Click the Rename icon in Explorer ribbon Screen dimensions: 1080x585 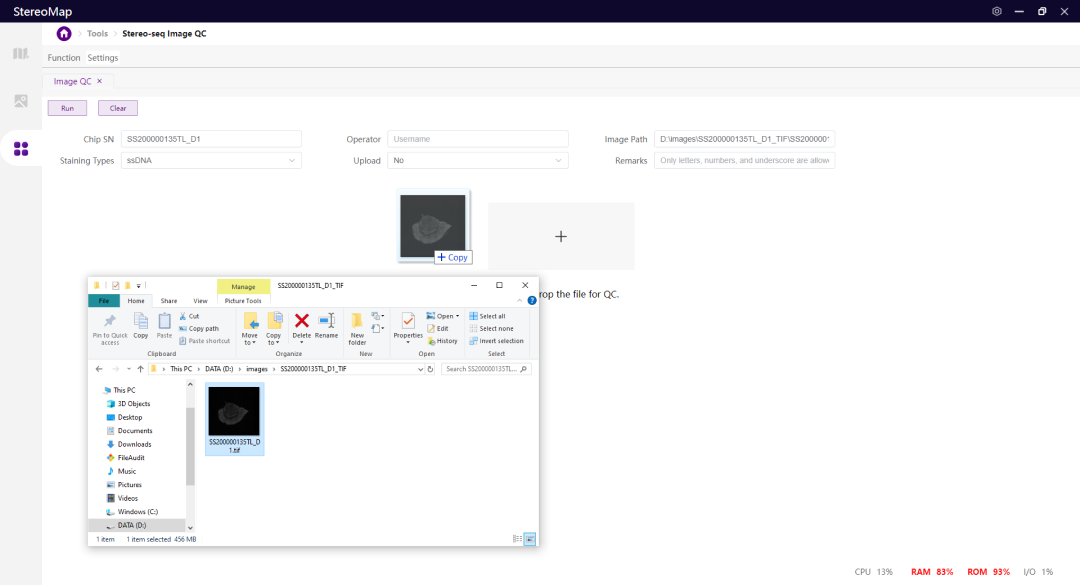click(326, 322)
